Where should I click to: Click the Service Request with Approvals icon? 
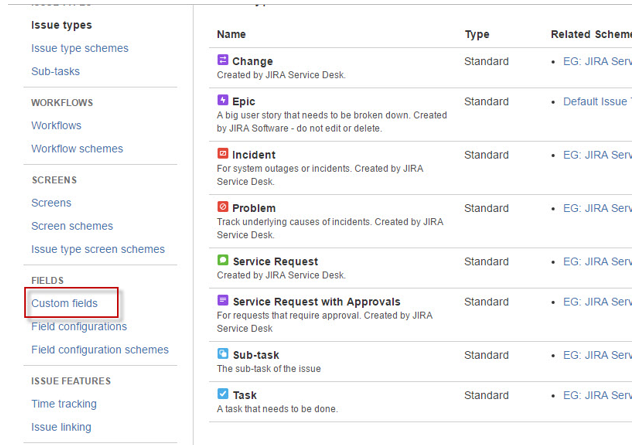tap(223, 300)
